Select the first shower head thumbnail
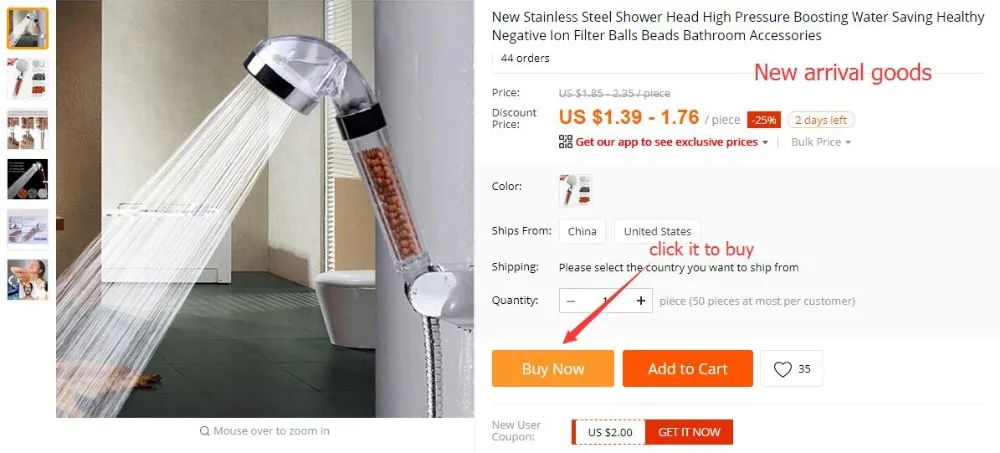Viewport: 1000px width, 453px height. tap(27, 28)
